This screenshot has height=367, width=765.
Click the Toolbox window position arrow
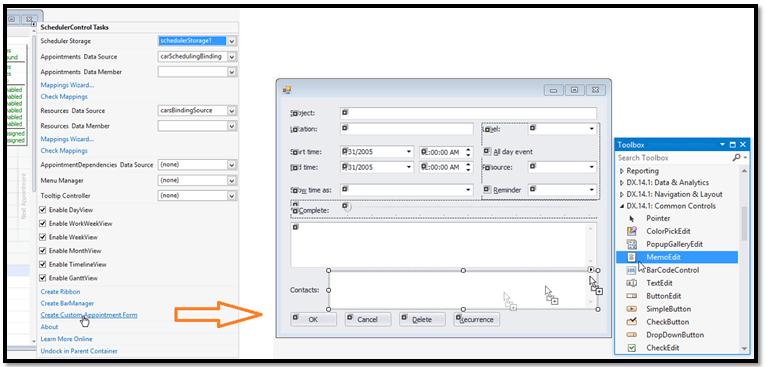[x=723, y=144]
